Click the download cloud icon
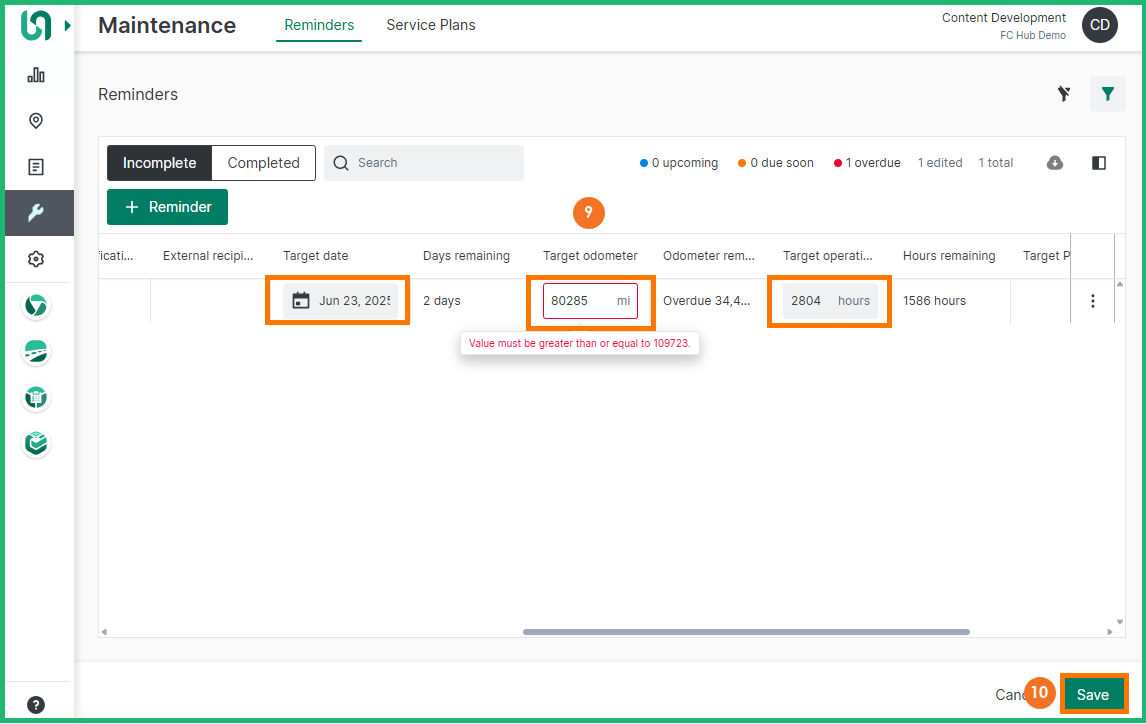Screen dimensions: 1146x724 1055,163
